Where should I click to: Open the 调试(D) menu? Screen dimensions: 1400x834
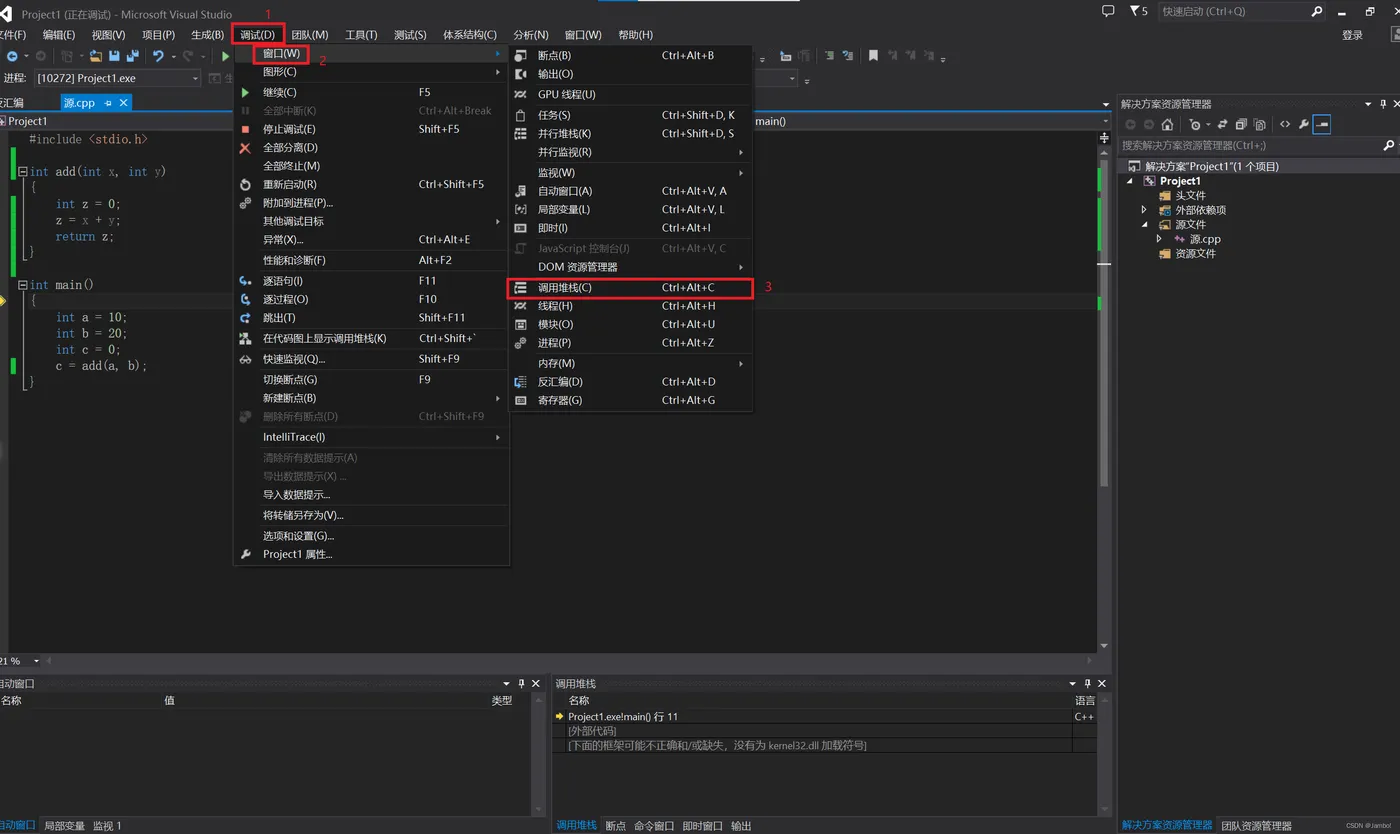coord(257,35)
